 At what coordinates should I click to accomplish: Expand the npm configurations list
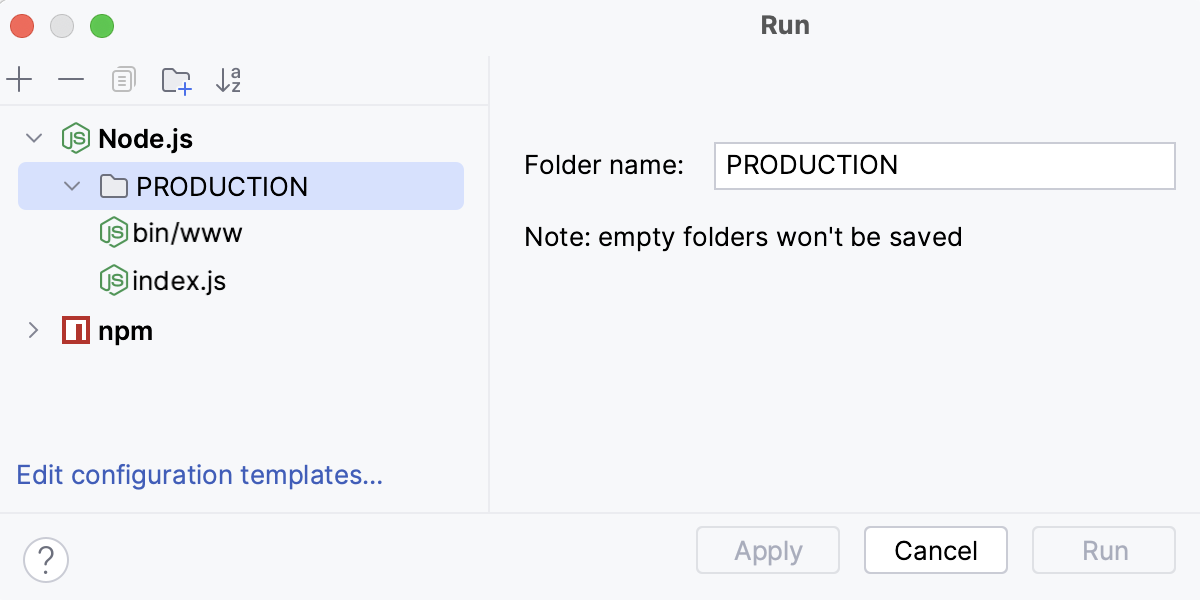coord(31,330)
